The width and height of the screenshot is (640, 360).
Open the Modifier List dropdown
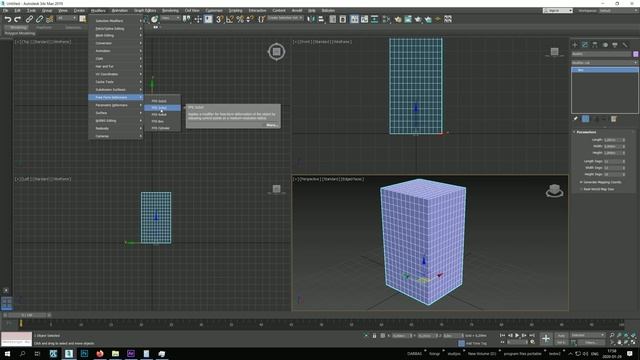tap(604, 62)
